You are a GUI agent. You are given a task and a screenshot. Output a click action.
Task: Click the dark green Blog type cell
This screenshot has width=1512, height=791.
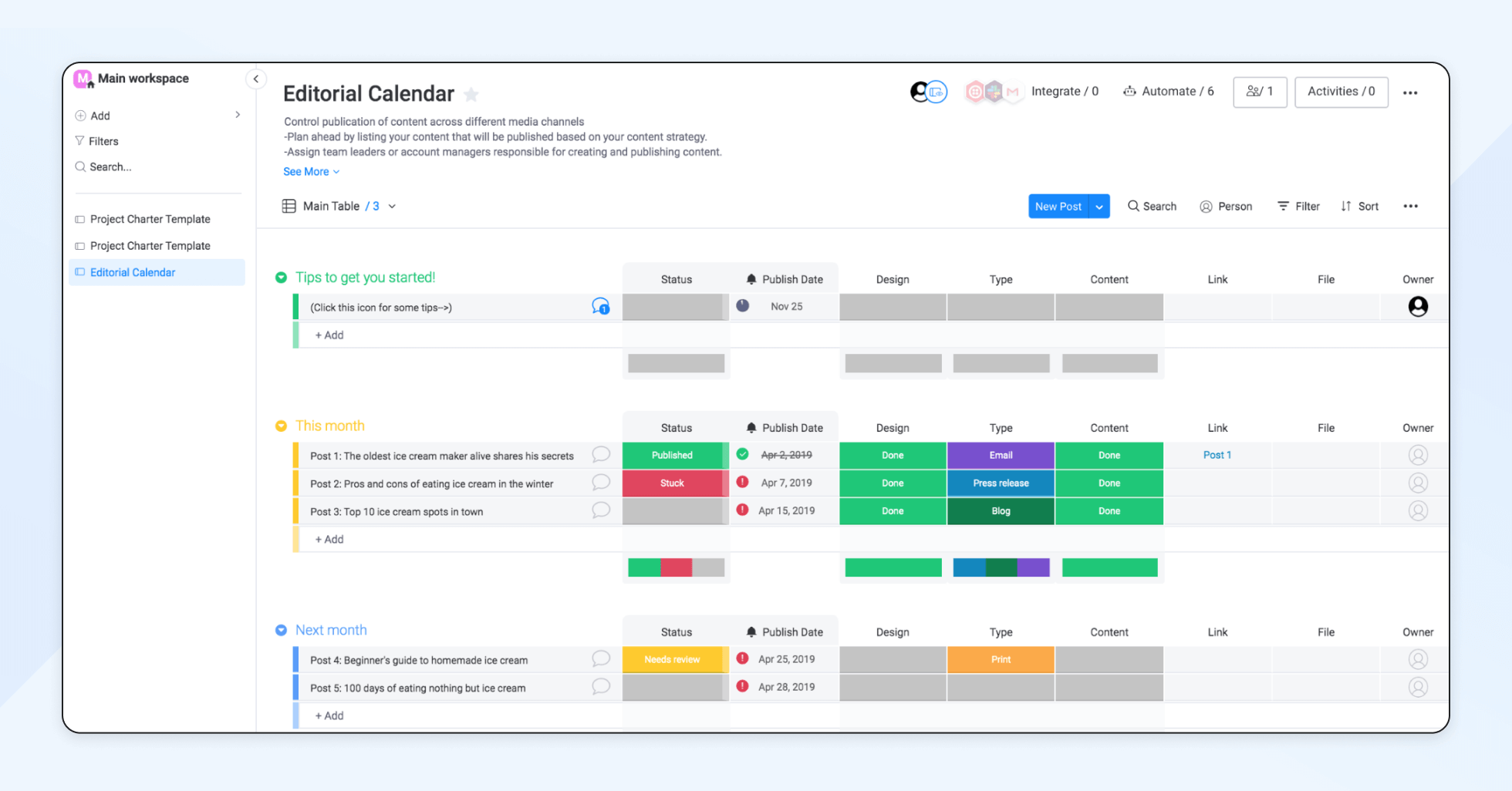pyautogui.click(x=1001, y=511)
